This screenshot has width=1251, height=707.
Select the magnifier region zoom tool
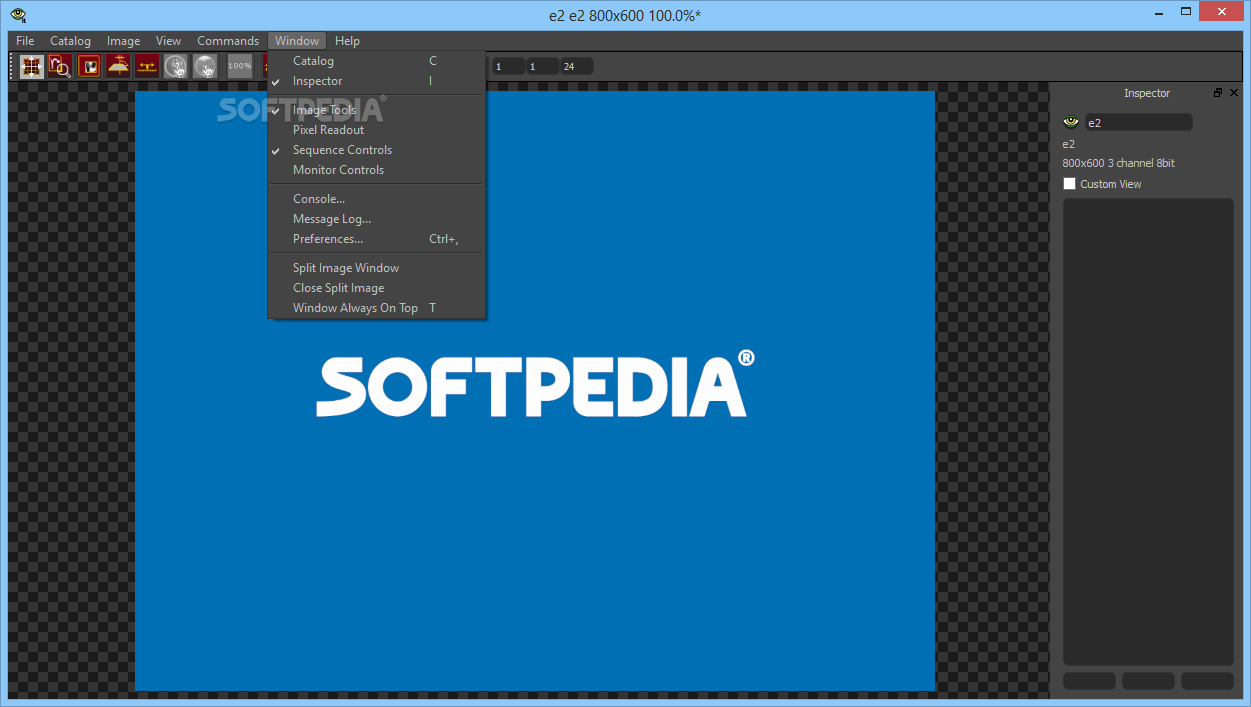coord(60,66)
